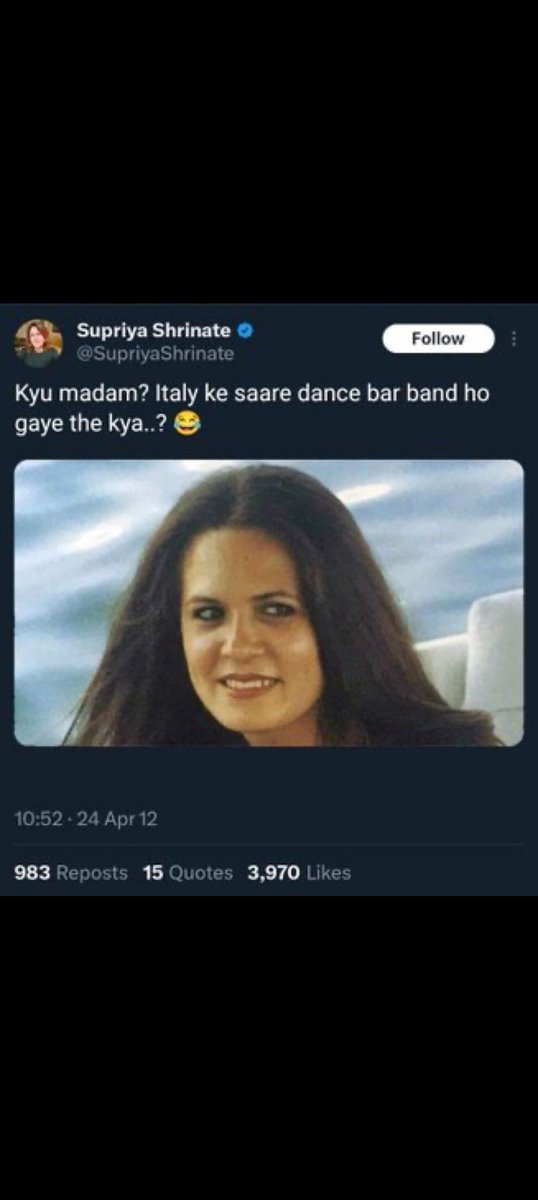View the 983 Reposts list
Image resolution: width=538 pixels, height=1200 pixels.
[x=71, y=873]
